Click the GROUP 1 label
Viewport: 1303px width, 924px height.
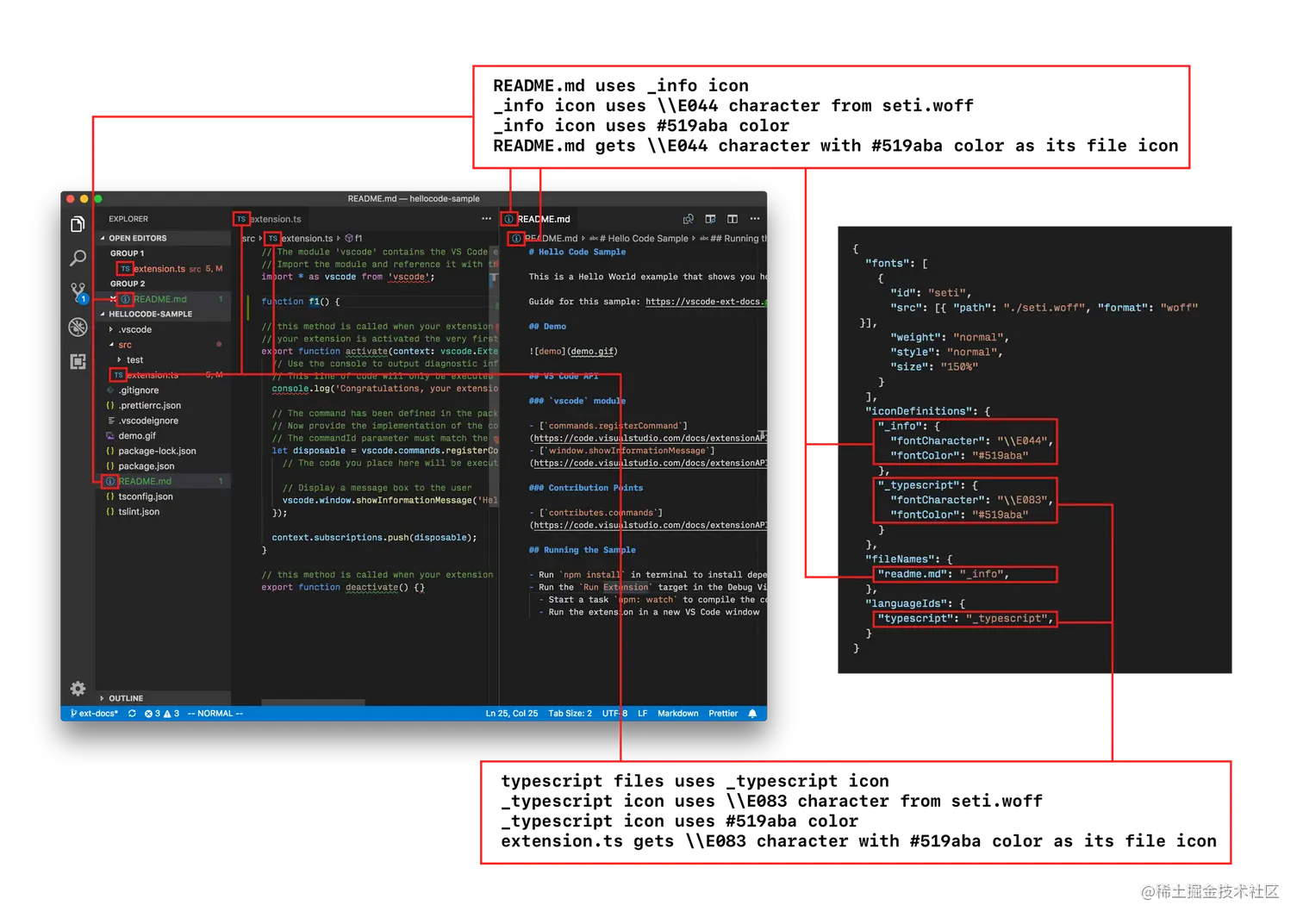tap(127, 253)
